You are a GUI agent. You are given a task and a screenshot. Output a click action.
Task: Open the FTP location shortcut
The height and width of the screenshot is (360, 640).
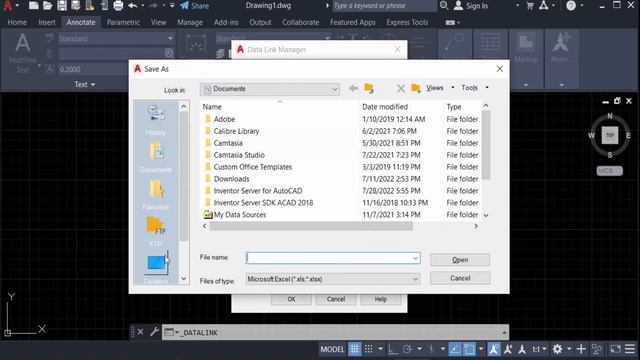[x=156, y=232]
